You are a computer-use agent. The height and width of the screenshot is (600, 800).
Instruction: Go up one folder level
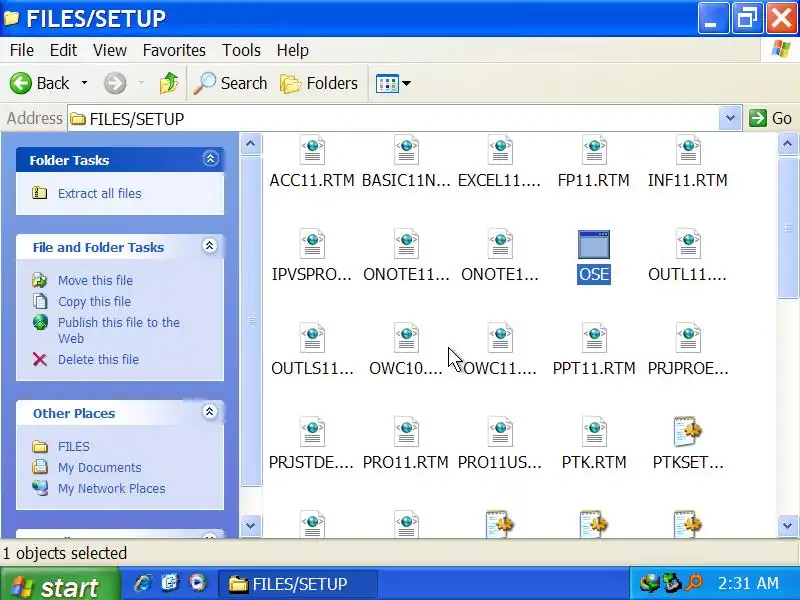click(169, 83)
